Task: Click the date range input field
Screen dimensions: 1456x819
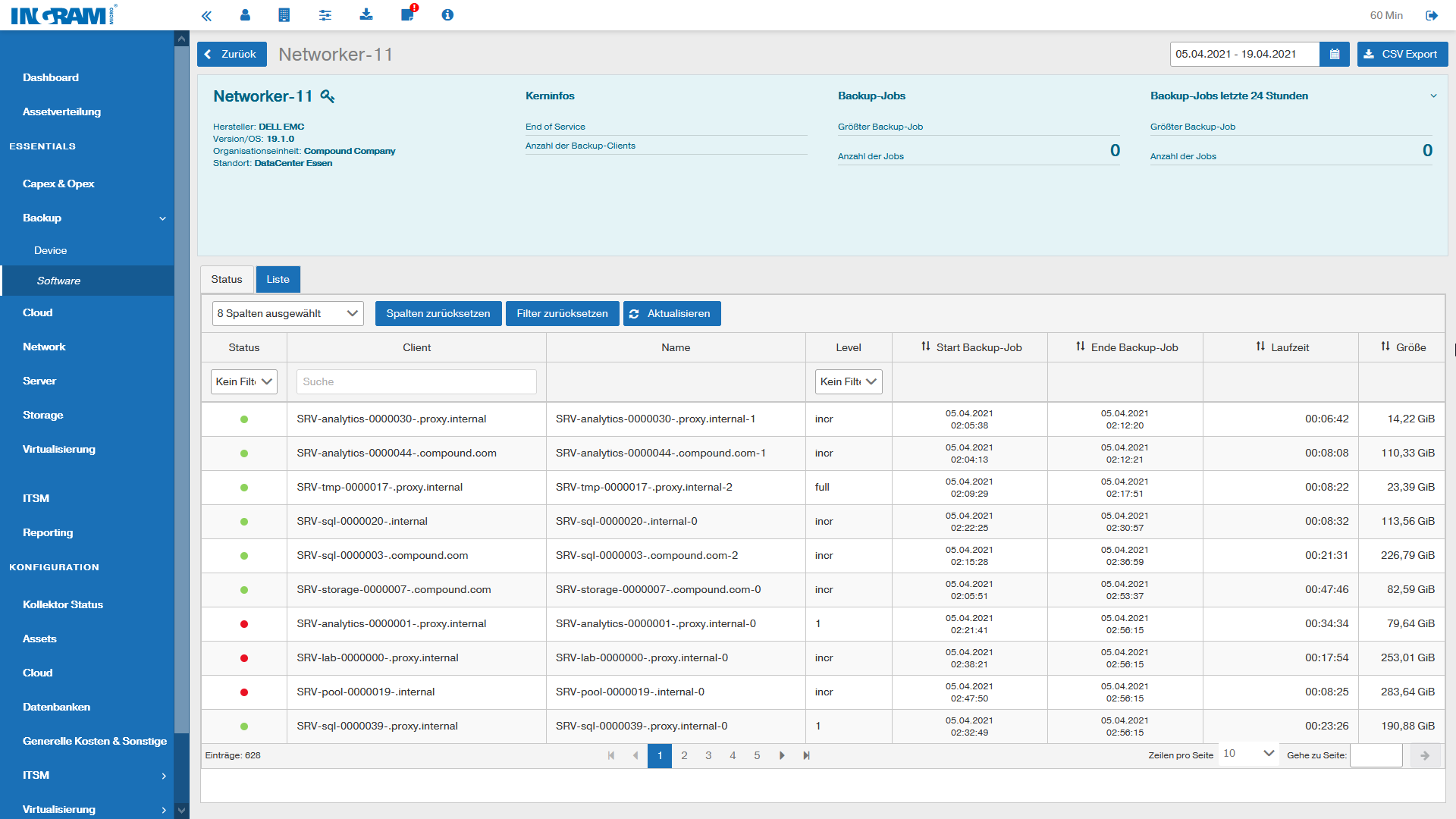Action: (1244, 55)
